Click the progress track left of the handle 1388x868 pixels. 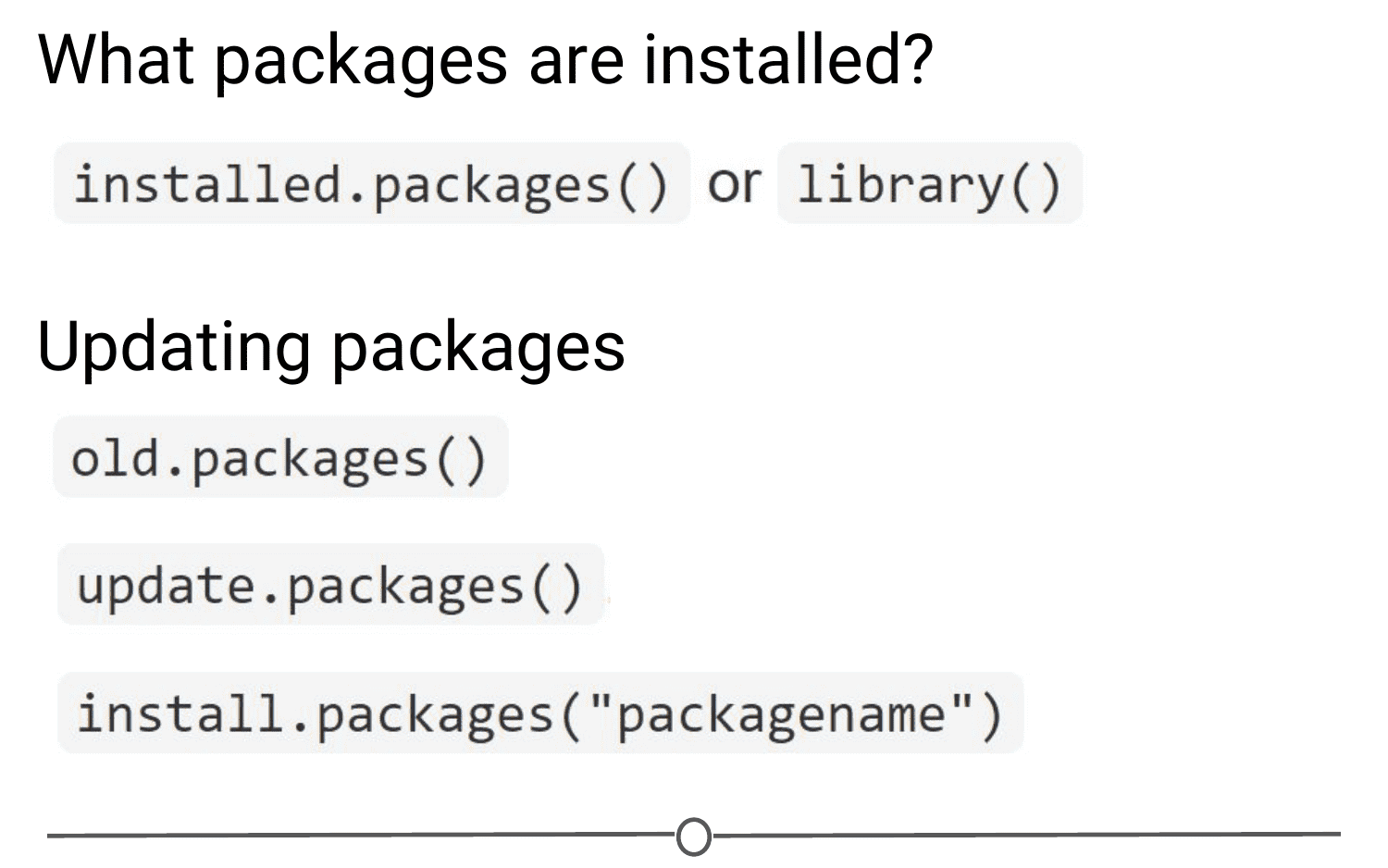[361, 835]
